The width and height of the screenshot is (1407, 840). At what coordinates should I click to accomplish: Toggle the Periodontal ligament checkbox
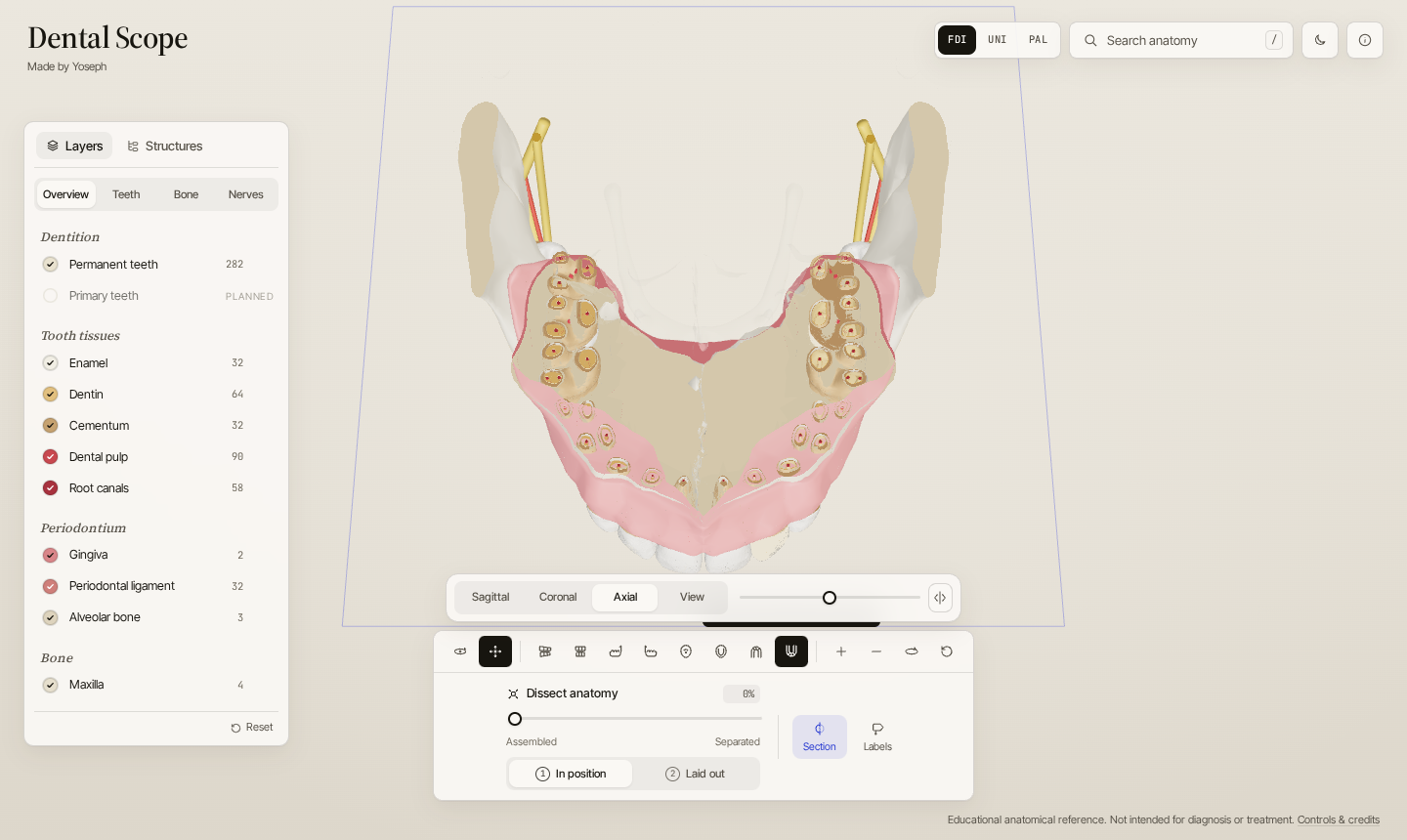click(51, 586)
